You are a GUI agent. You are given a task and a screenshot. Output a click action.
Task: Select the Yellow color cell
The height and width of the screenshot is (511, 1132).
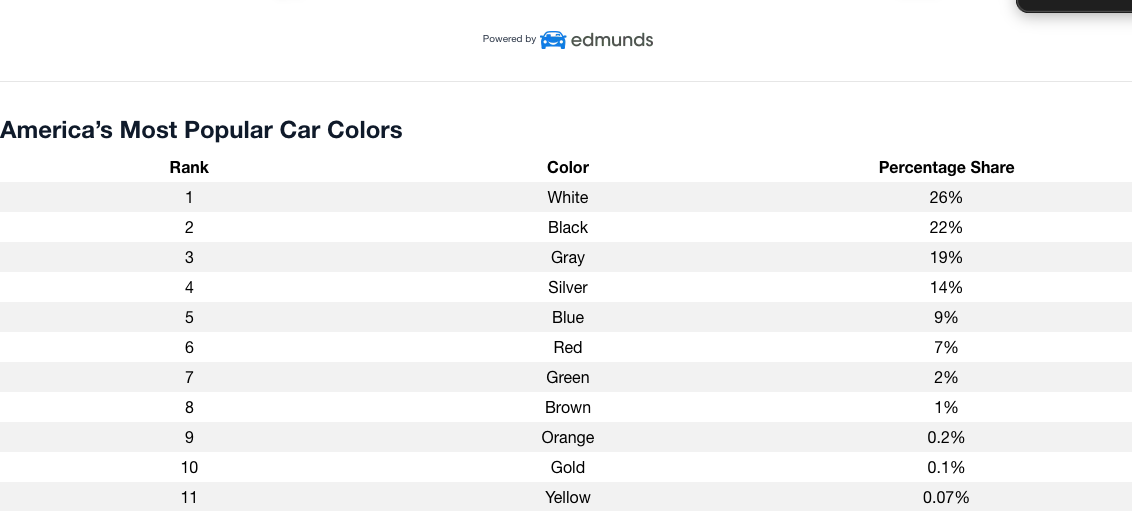(x=568, y=497)
